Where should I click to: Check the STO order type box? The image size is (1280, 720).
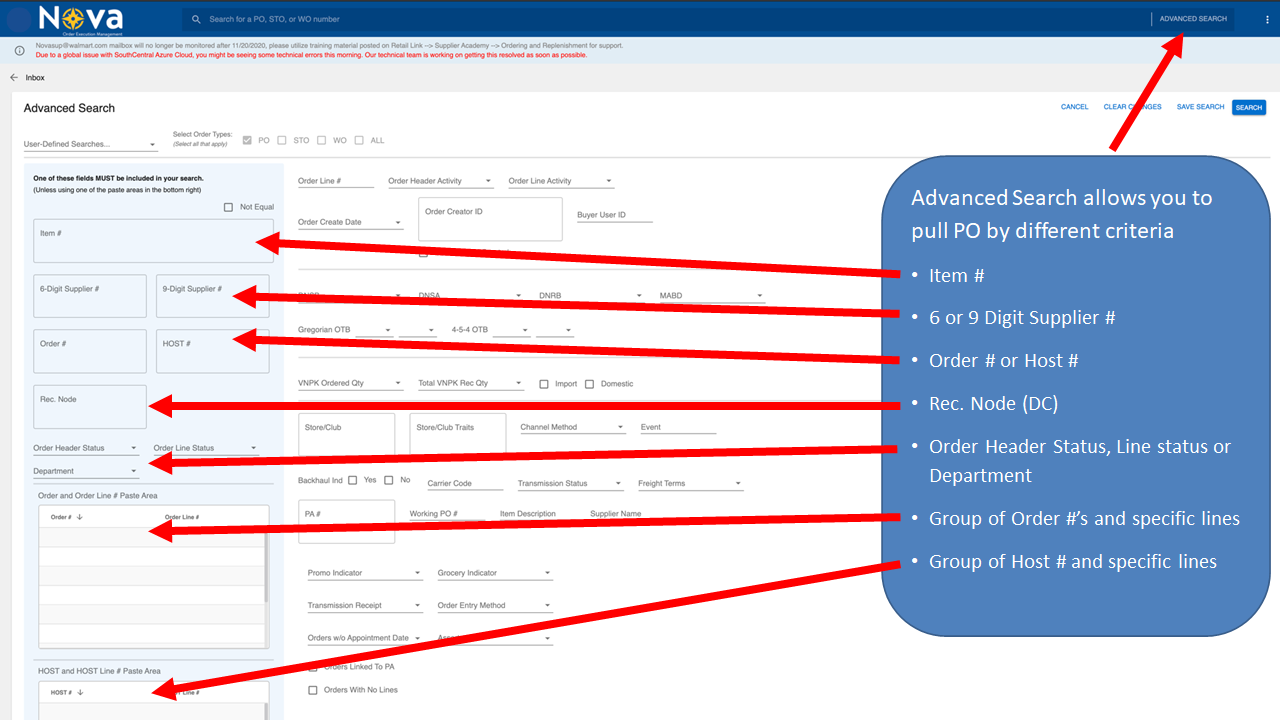282,140
